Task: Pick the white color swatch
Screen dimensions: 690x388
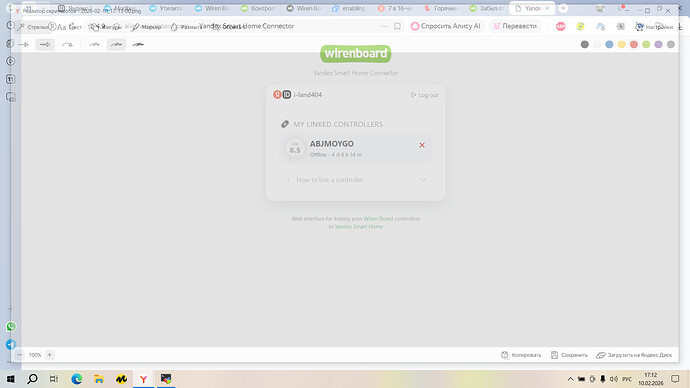Action: point(597,44)
